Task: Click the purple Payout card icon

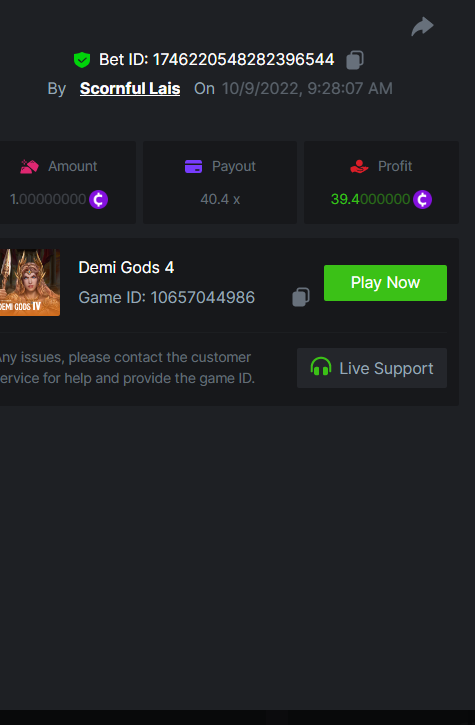Action: [193, 166]
